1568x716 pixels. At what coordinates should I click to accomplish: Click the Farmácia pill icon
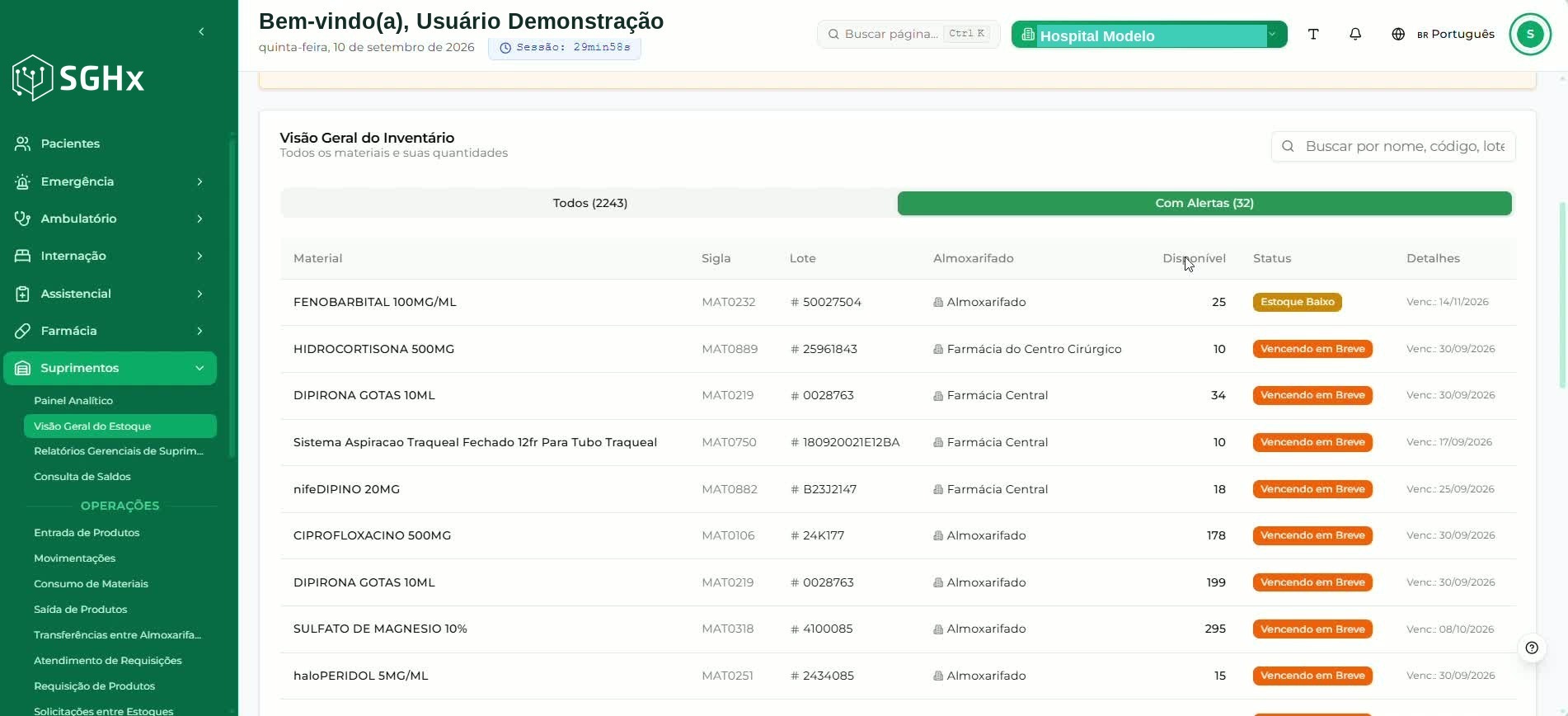(x=23, y=331)
